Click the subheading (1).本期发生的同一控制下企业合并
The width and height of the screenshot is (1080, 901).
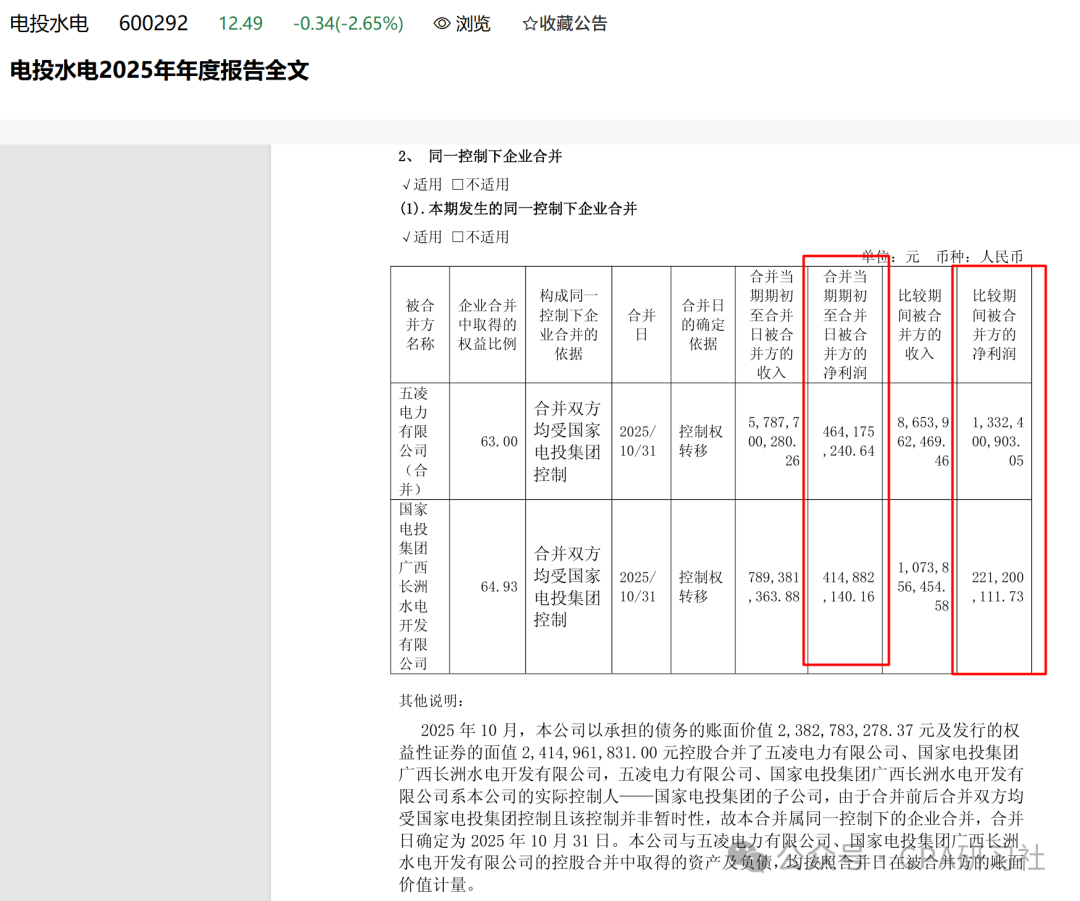(519, 209)
